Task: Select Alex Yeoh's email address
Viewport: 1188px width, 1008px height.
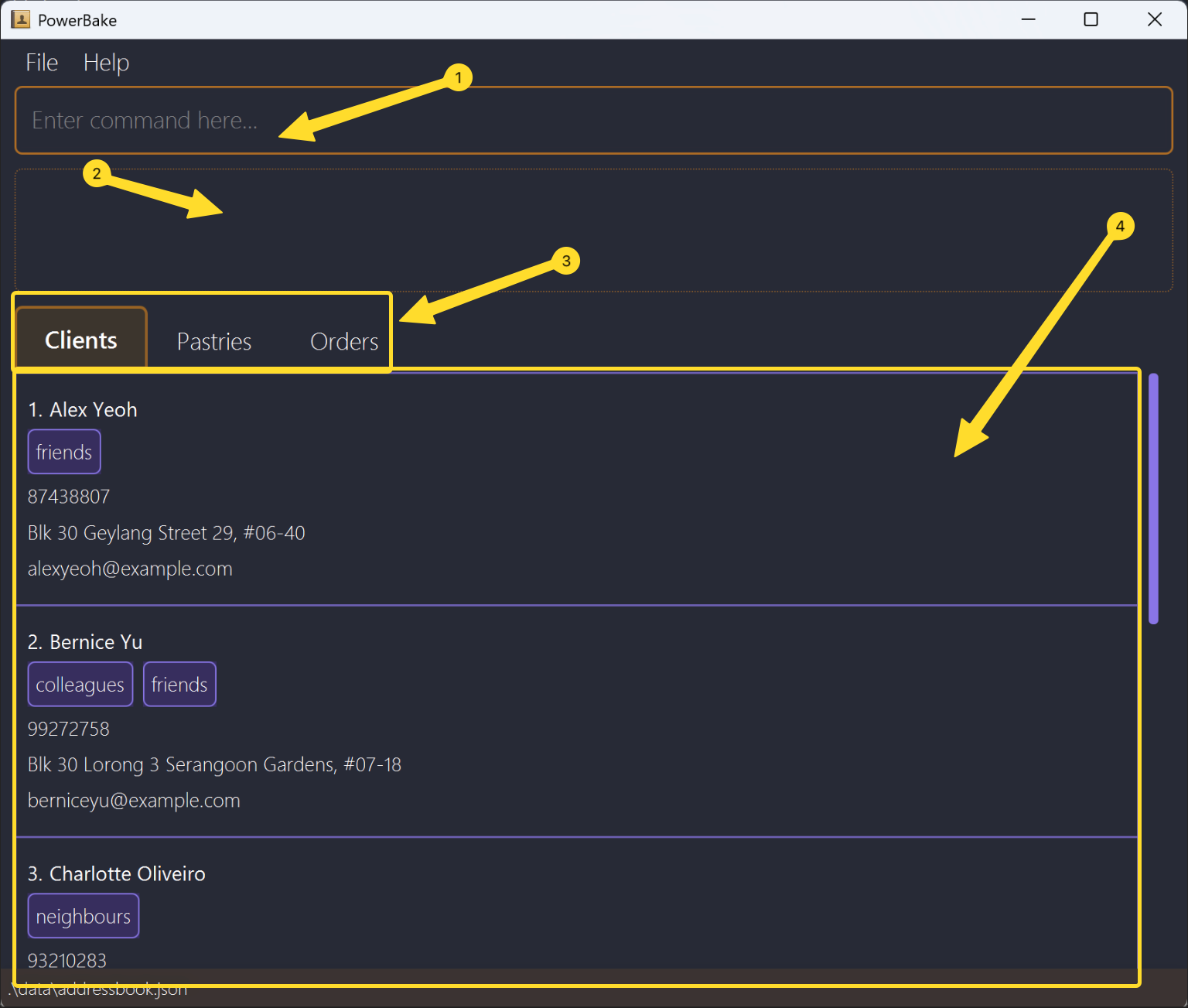Action: point(130,569)
